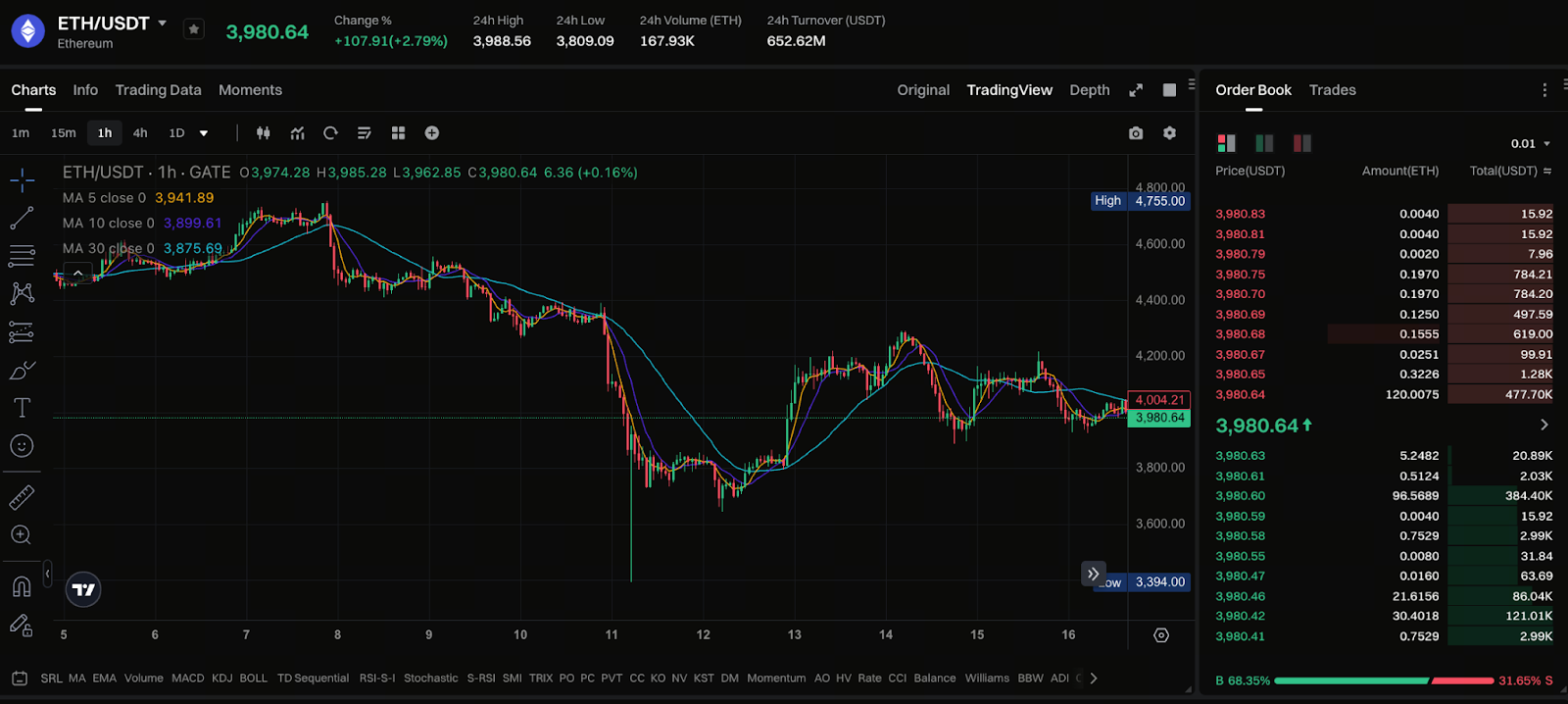Expand the last price detail chevron
1568x704 pixels.
point(1544,426)
